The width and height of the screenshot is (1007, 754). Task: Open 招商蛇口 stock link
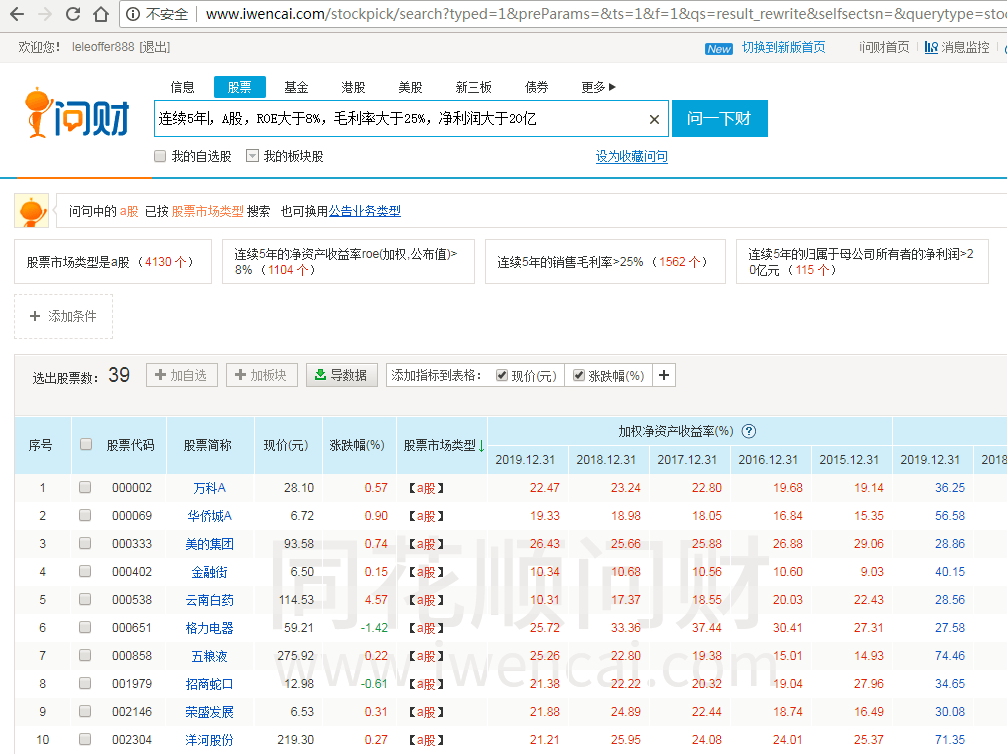point(209,684)
